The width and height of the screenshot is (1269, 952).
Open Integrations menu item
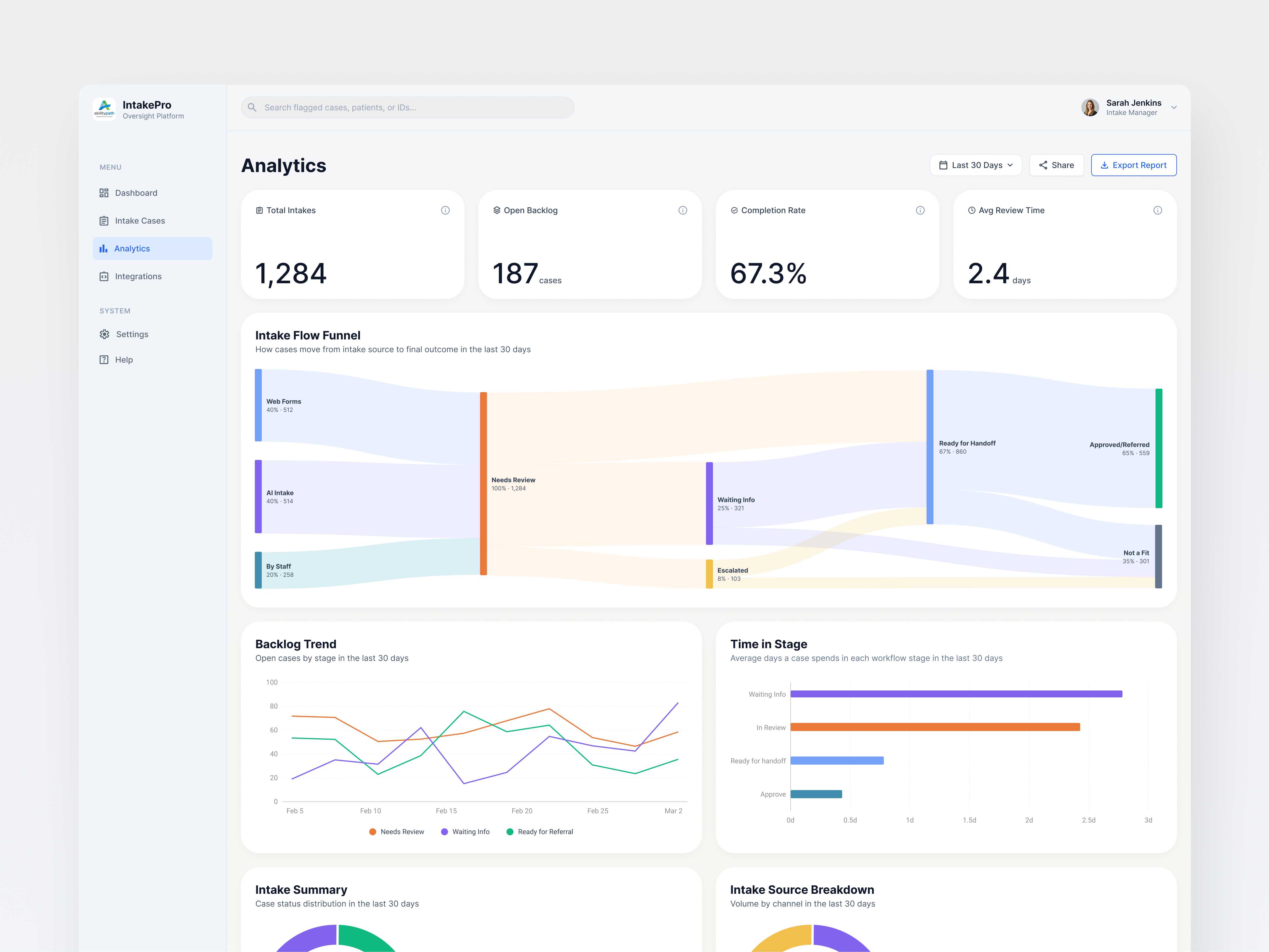(153, 277)
